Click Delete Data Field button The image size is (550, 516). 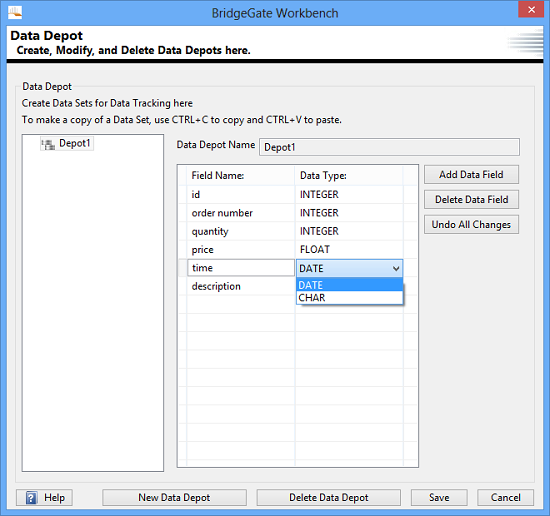coord(471,199)
